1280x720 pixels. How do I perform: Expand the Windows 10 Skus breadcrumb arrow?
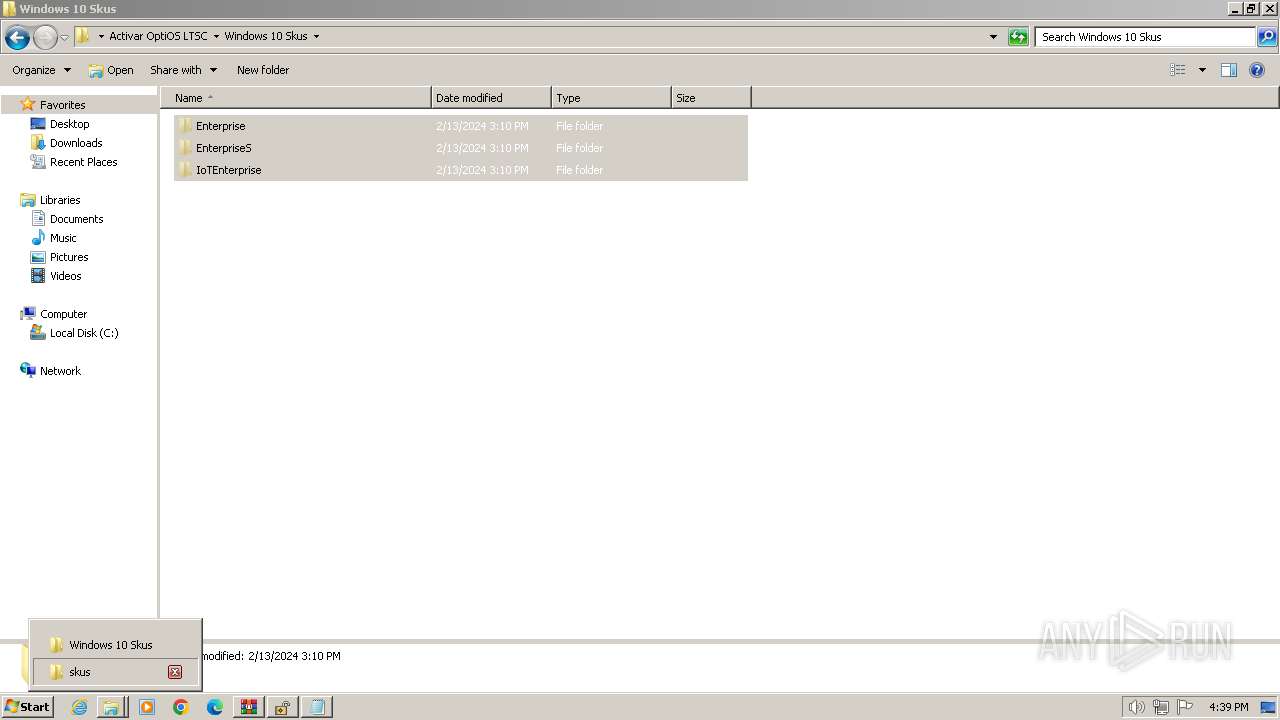point(316,37)
